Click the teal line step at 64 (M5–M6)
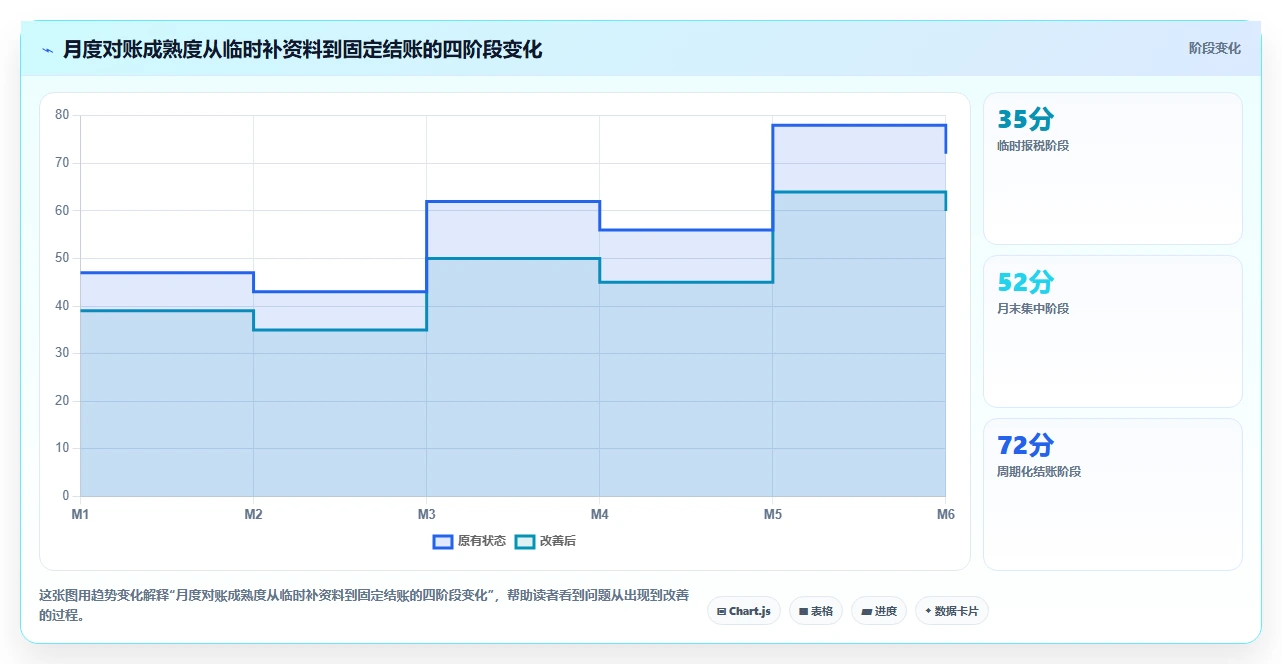Viewport: 1282px width, 664px height. [x=859, y=192]
